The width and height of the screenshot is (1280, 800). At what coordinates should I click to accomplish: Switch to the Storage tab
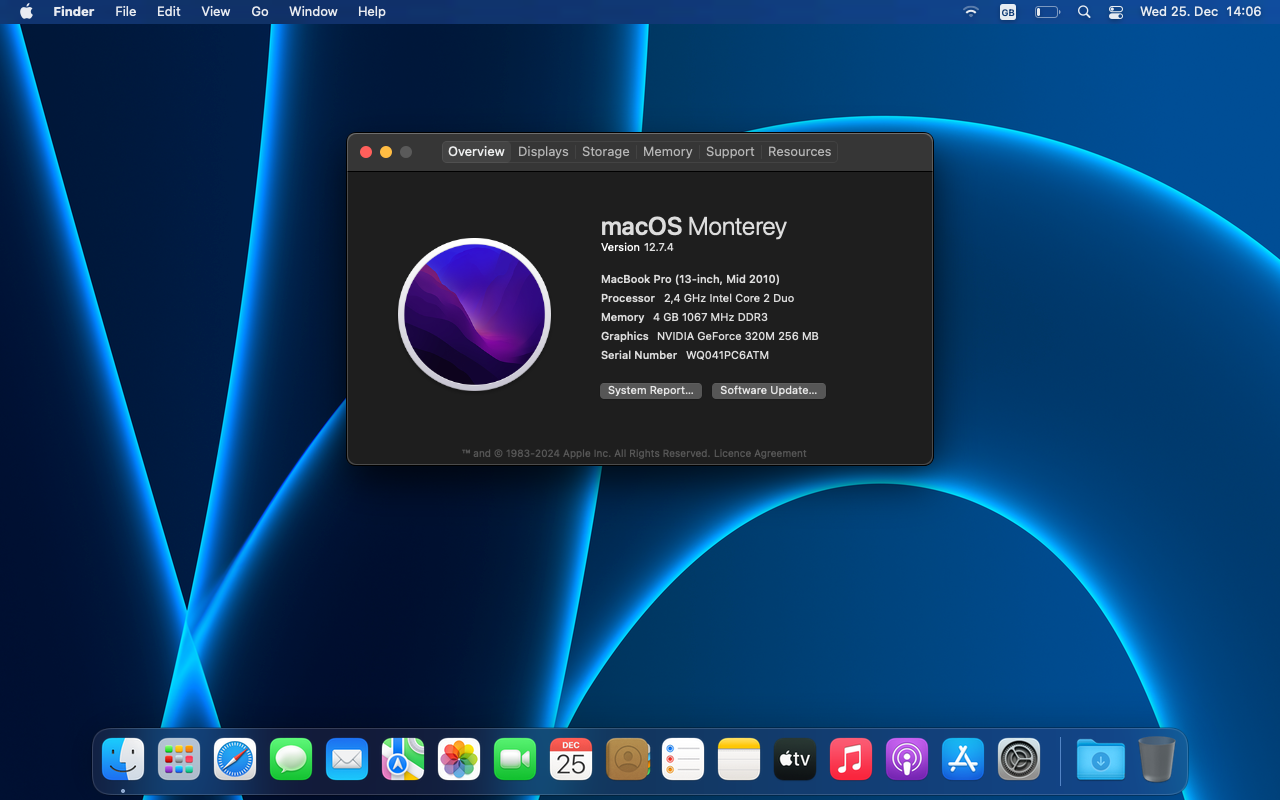pyautogui.click(x=606, y=152)
